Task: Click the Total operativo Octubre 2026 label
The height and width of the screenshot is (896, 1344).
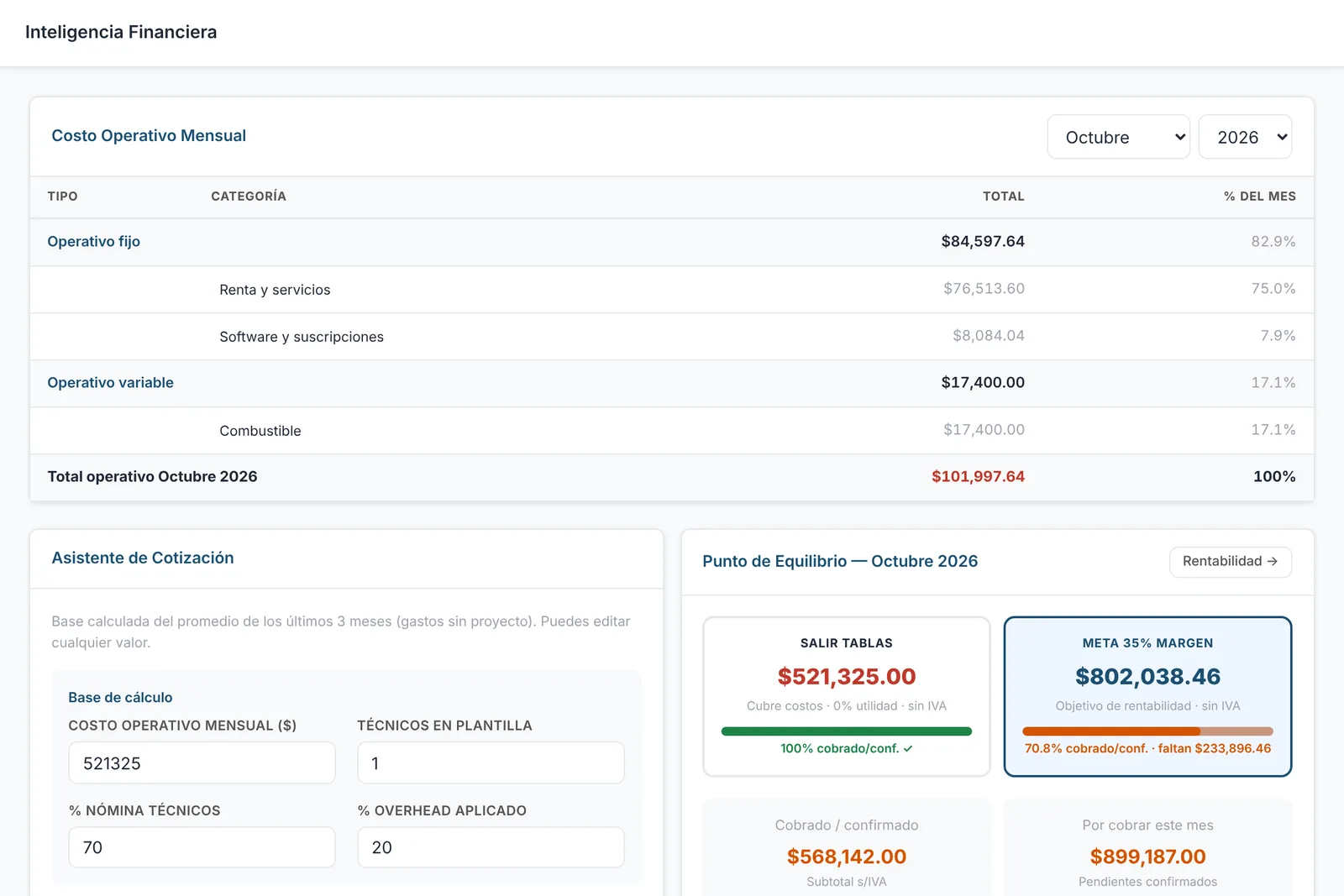Action: tap(153, 477)
